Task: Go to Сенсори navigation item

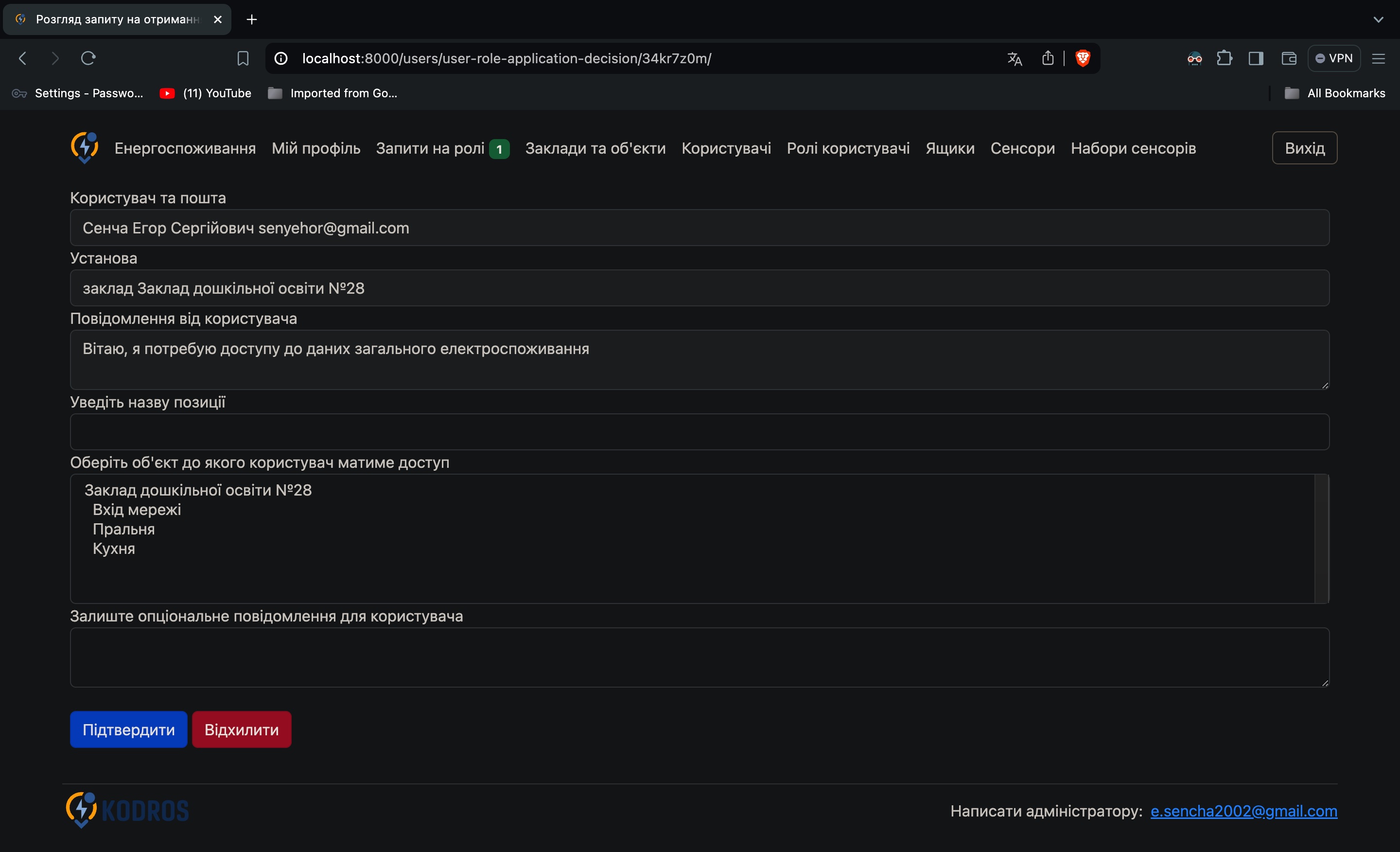Action: coord(1022,148)
